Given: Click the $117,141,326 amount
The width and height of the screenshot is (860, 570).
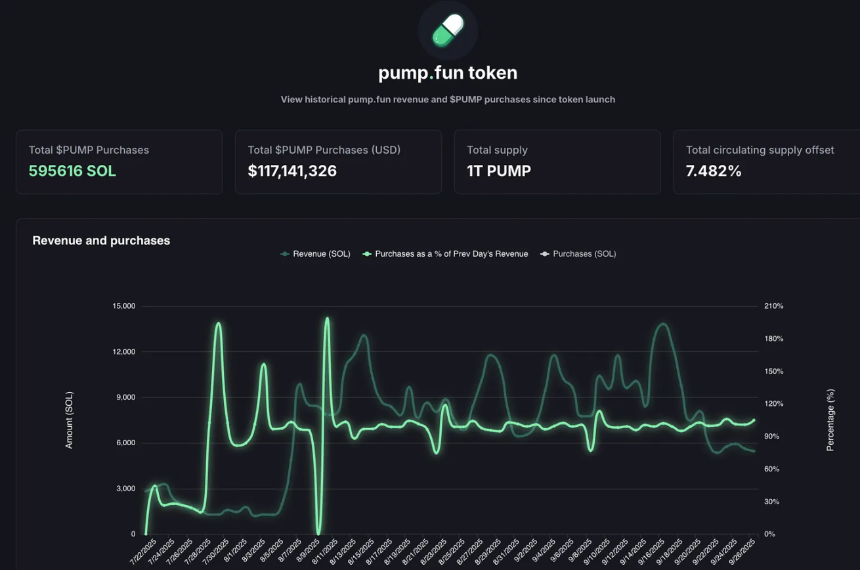Looking at the screenshot, I should [292, 171].
